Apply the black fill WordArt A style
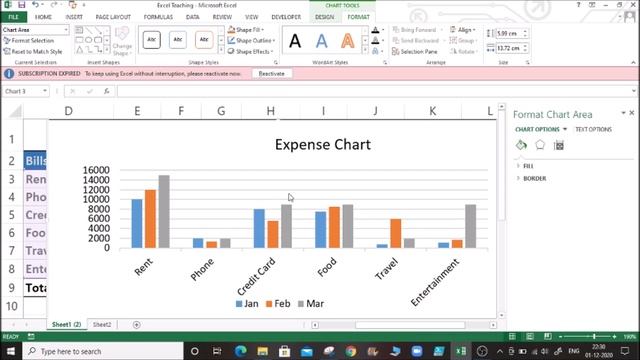This screenshot has height=360, width=640. pyautogui.click(x=295, y=41)
